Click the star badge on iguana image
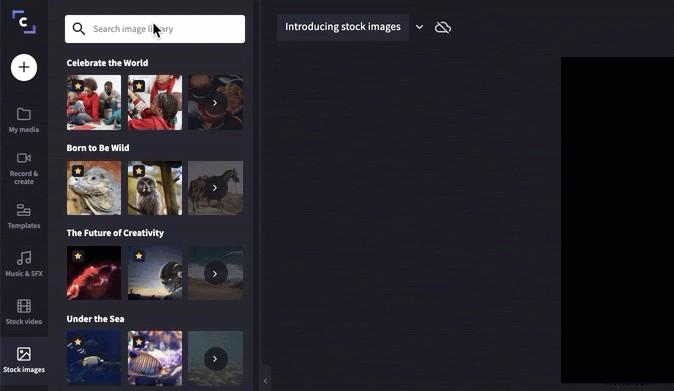674x391 pixels. pos(78,171)
